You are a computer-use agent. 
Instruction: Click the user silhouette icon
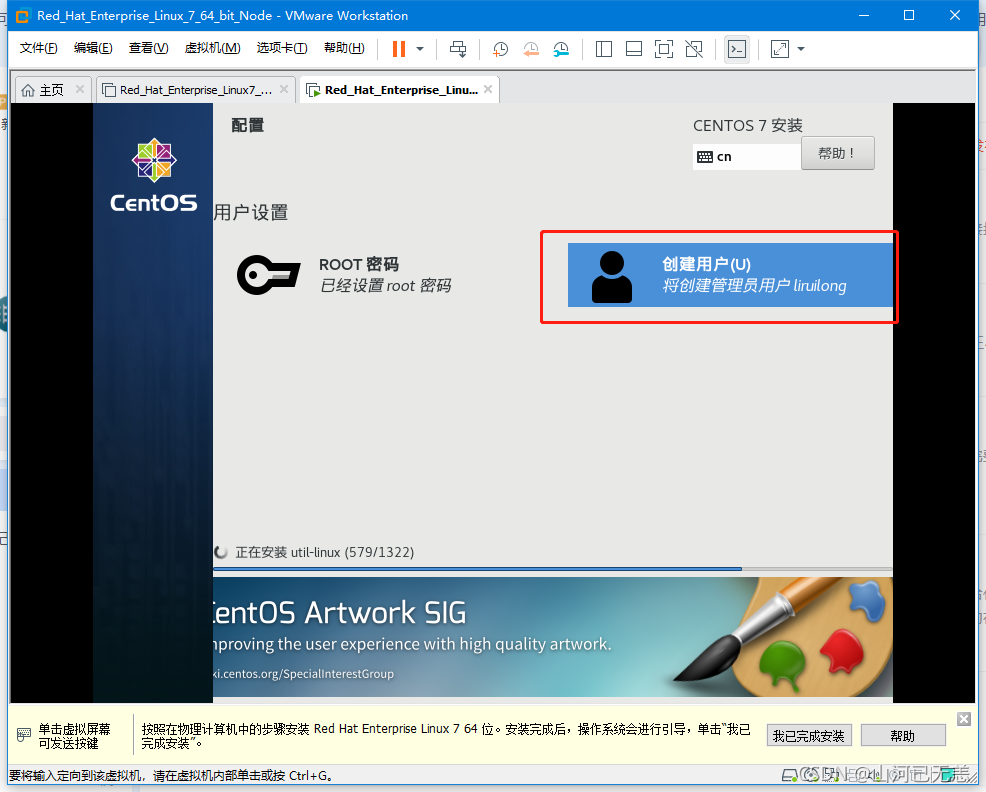612,277
